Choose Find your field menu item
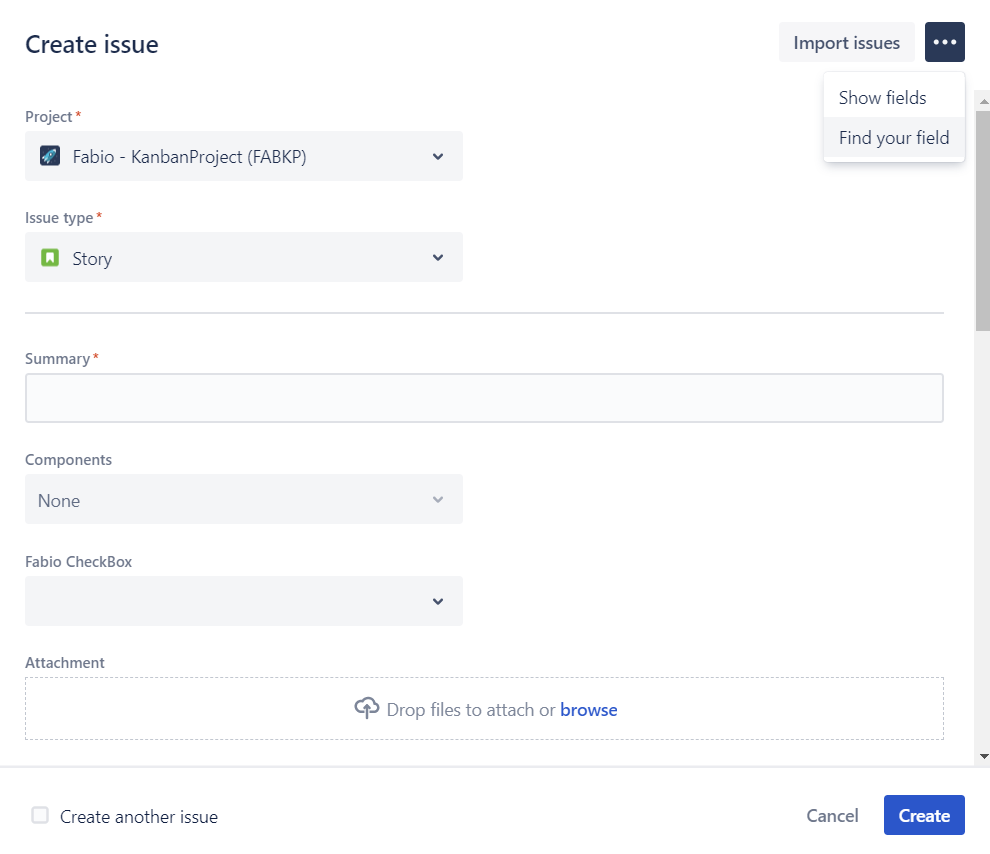Screen dimensions: 990x854 894,138
